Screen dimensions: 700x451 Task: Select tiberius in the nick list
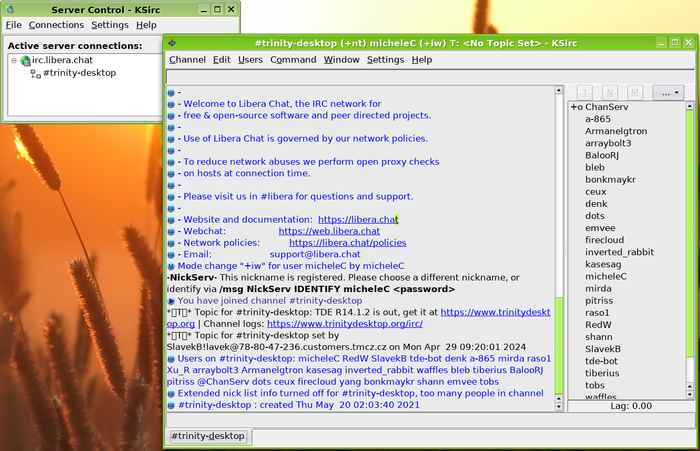(x=602, y=373)
